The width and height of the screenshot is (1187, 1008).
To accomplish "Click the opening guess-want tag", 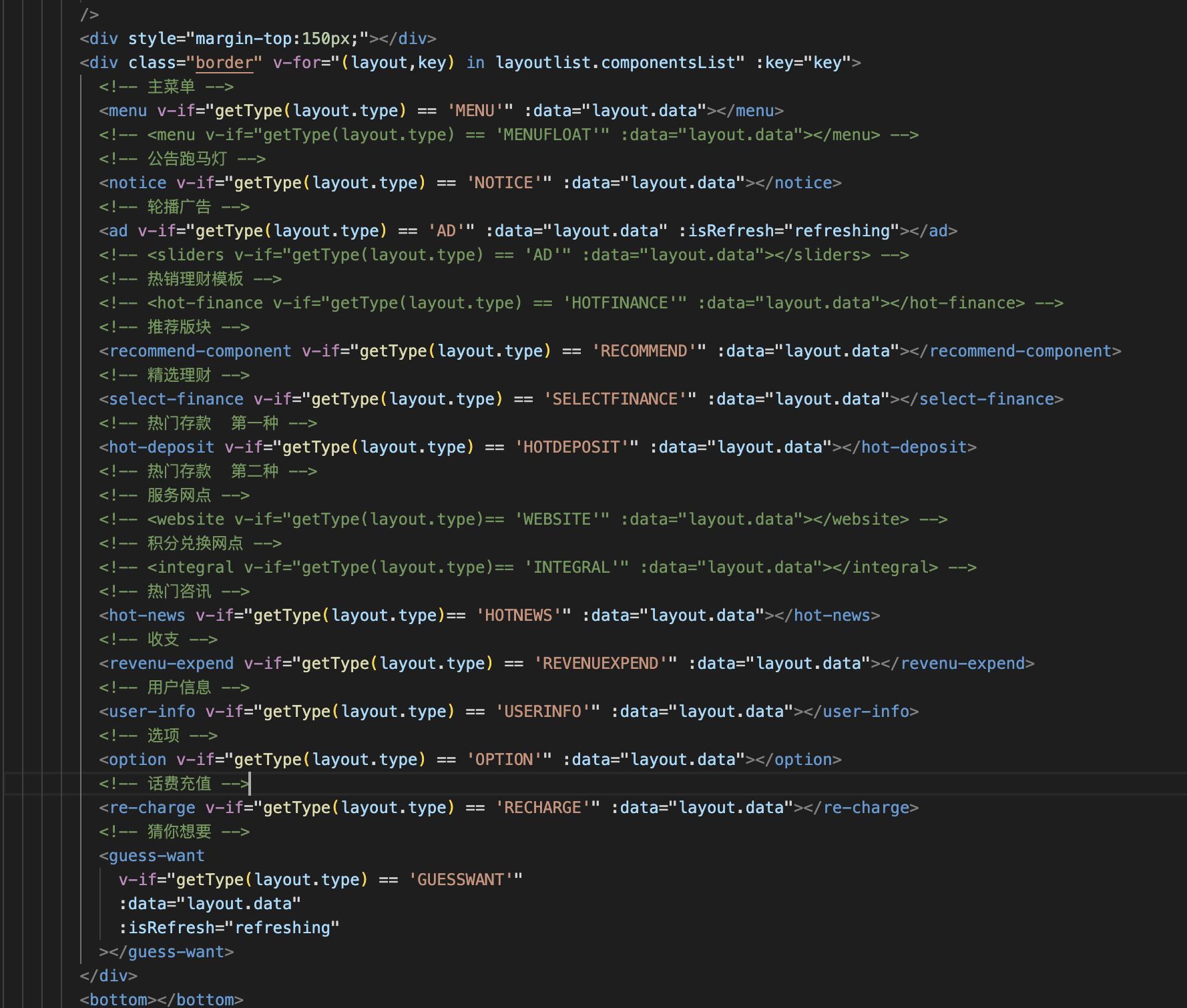I will [x=152, y=856].
